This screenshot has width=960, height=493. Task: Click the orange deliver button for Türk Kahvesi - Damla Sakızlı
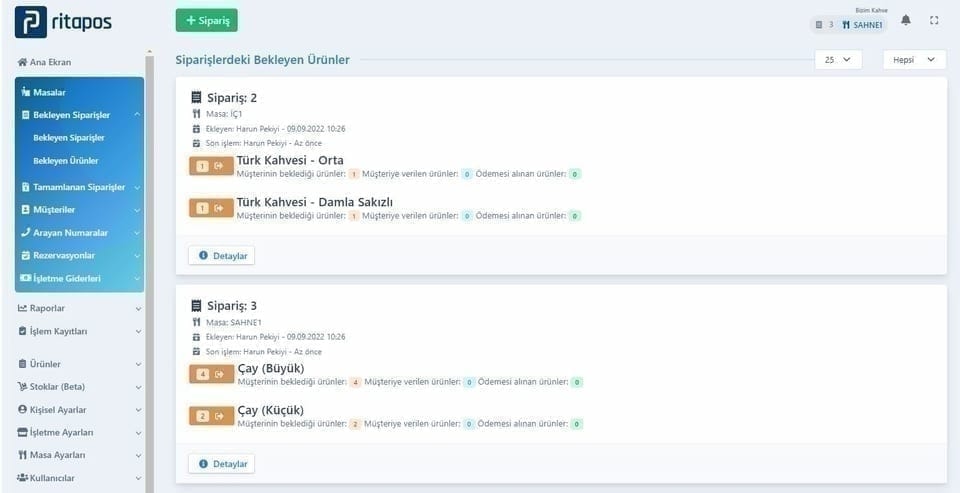click(211, 208)
